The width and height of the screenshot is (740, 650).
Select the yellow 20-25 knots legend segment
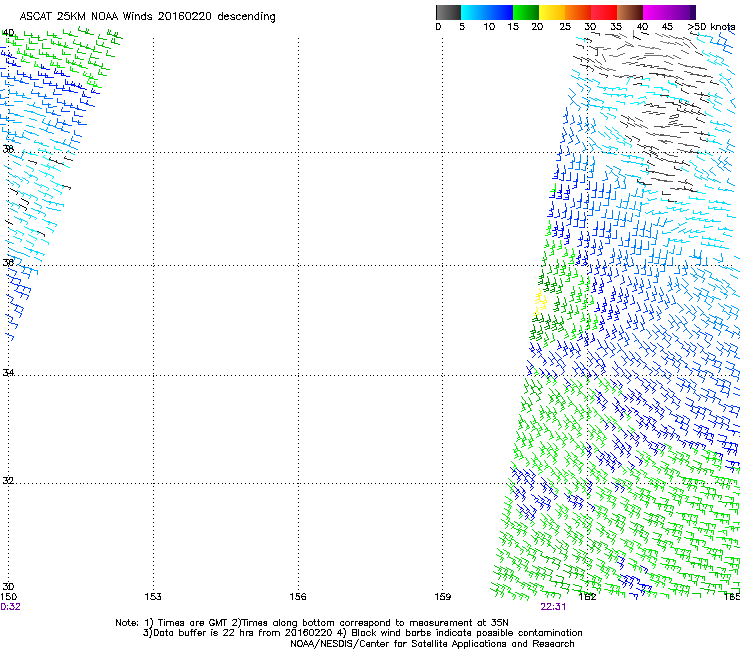click(x=552, y=12)
